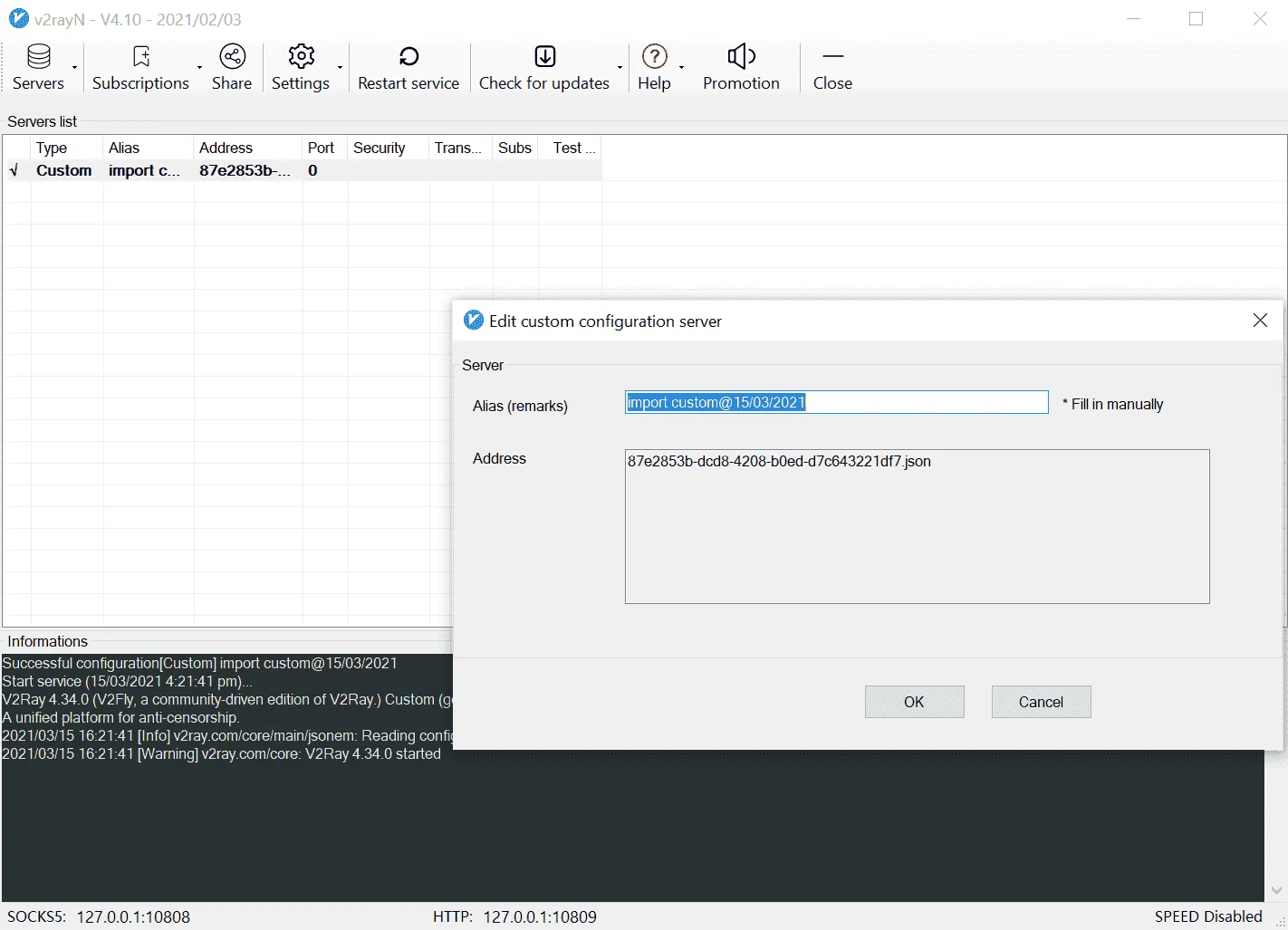Sort servers by Type column header
Viewport: 1288px width, 930px height.
tap(67, 148)
